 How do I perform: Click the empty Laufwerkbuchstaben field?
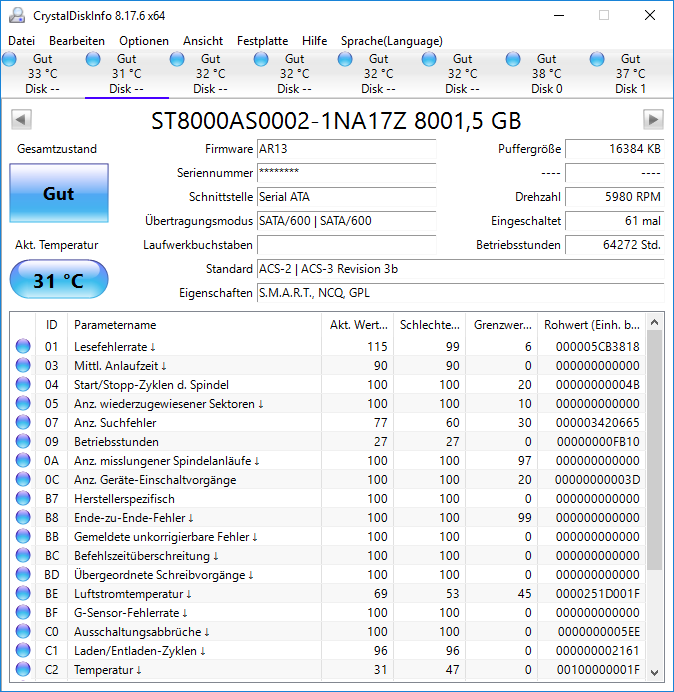346,245
